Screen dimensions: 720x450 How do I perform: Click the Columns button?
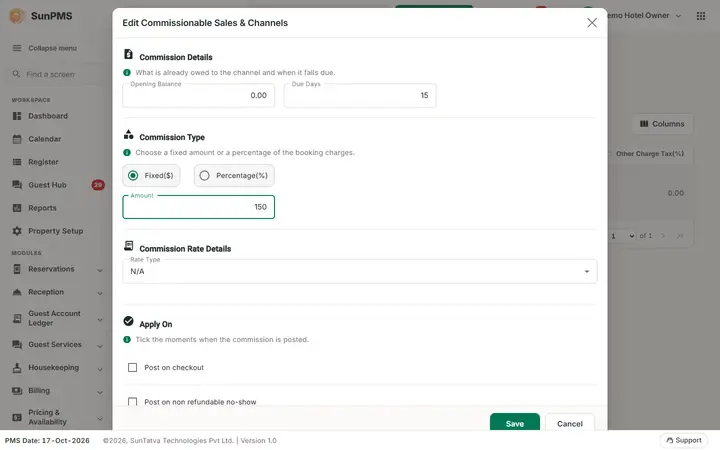click(x=662, y=124)
